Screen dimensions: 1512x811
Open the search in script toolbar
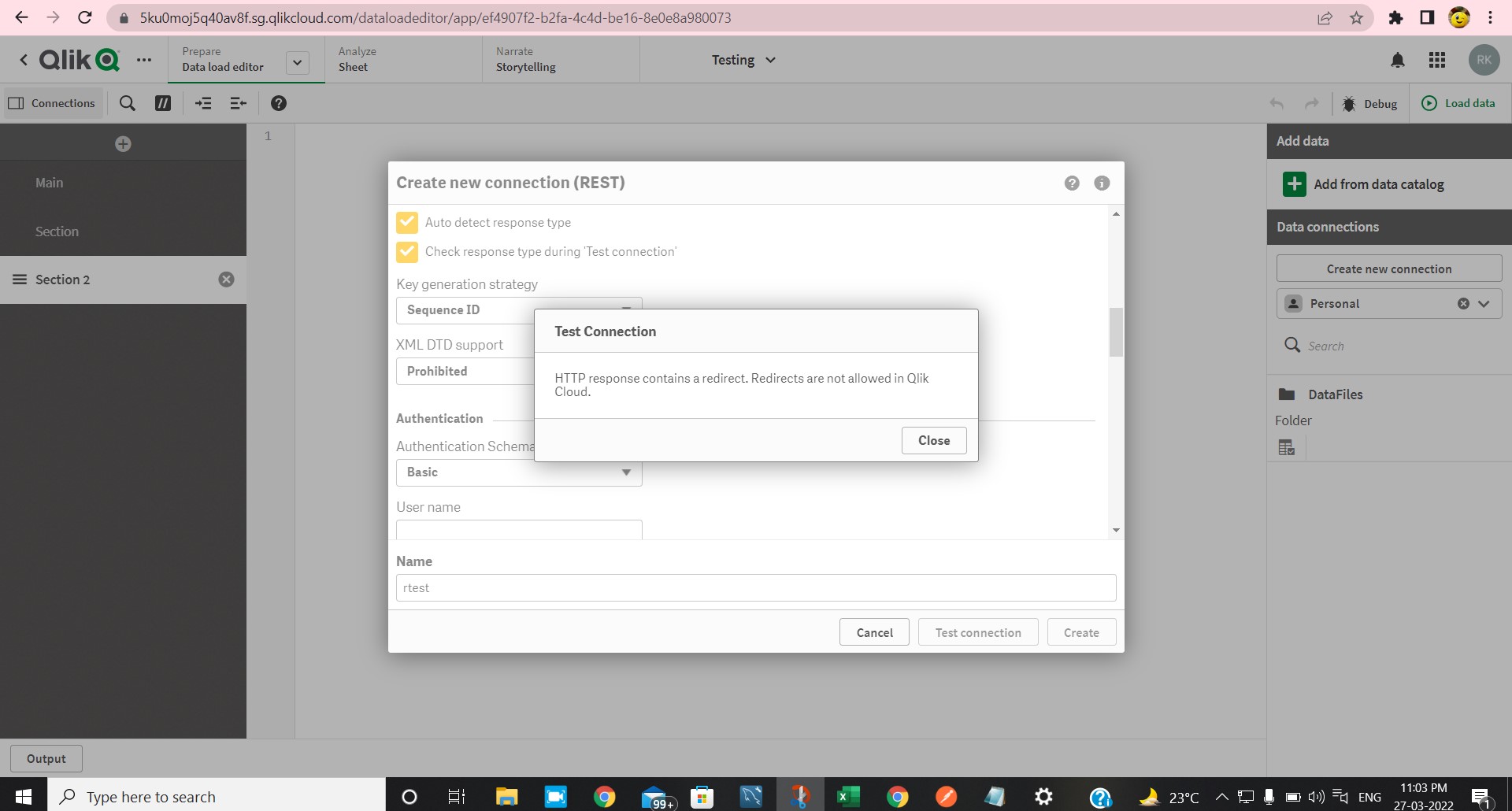click(127, 103)
